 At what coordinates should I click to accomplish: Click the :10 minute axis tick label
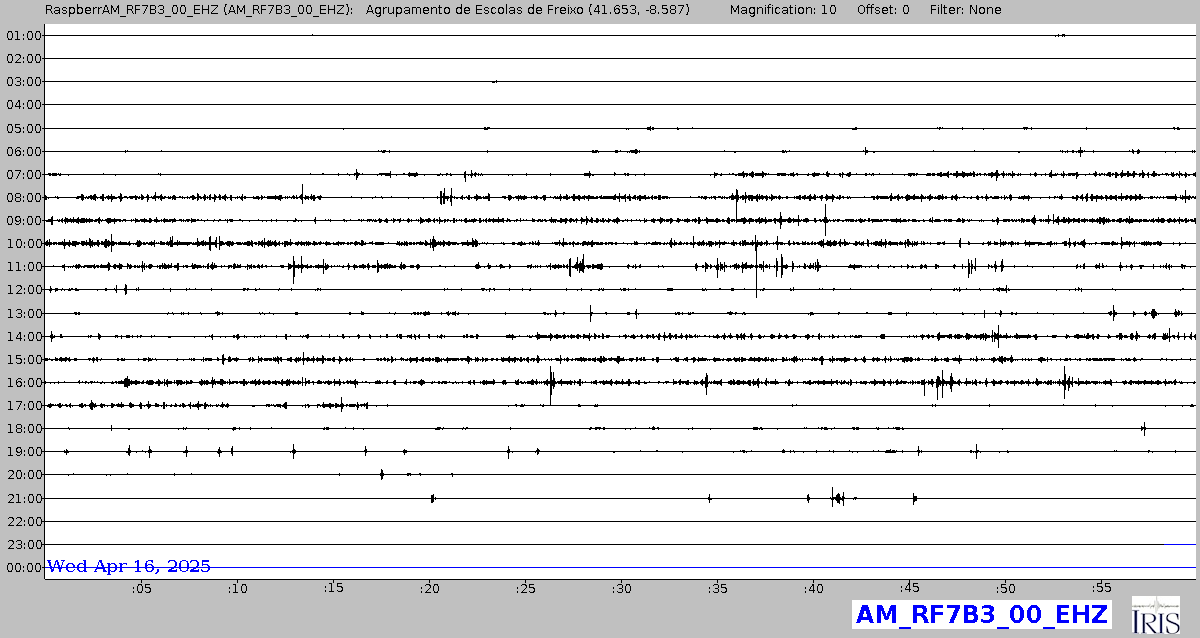click(x=237, y=589)
